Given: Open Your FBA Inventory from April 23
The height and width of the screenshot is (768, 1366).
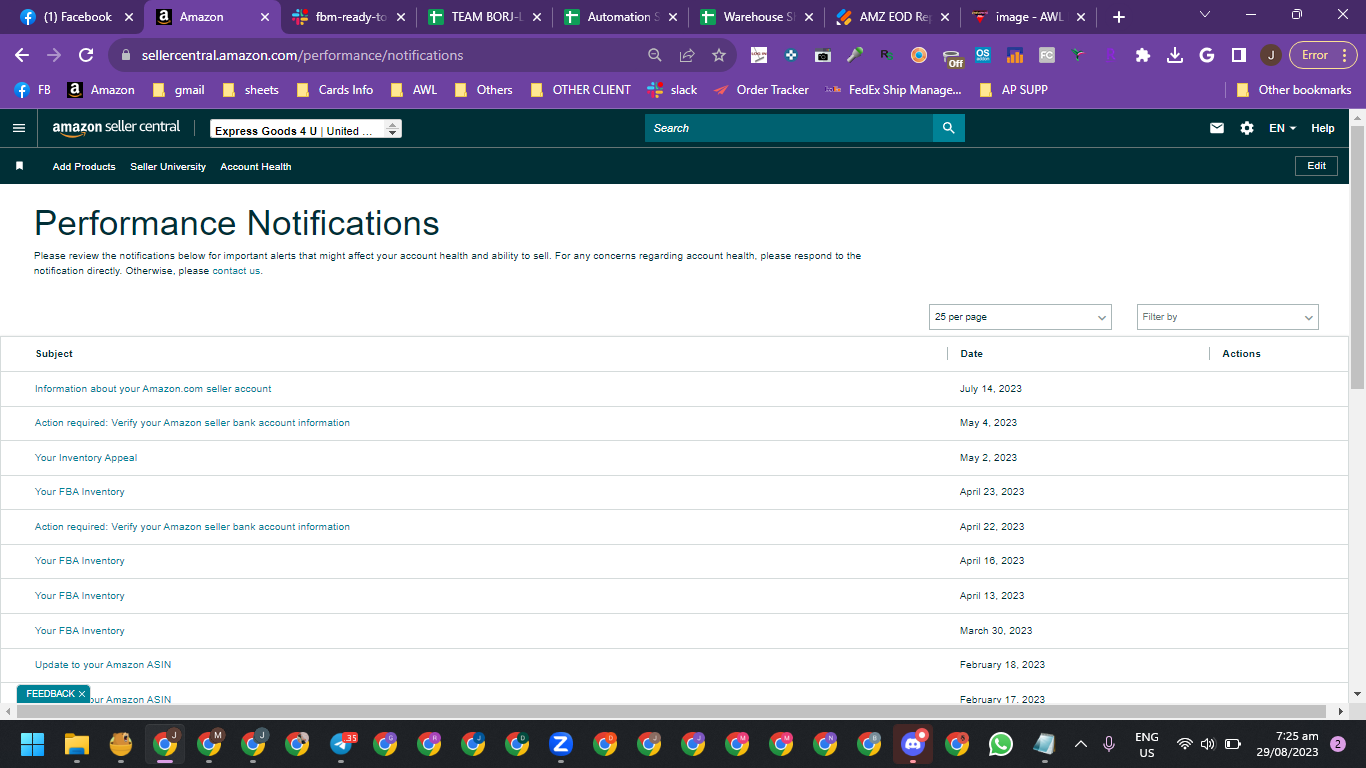Looking at the screenshot, I should click(80, 492).
